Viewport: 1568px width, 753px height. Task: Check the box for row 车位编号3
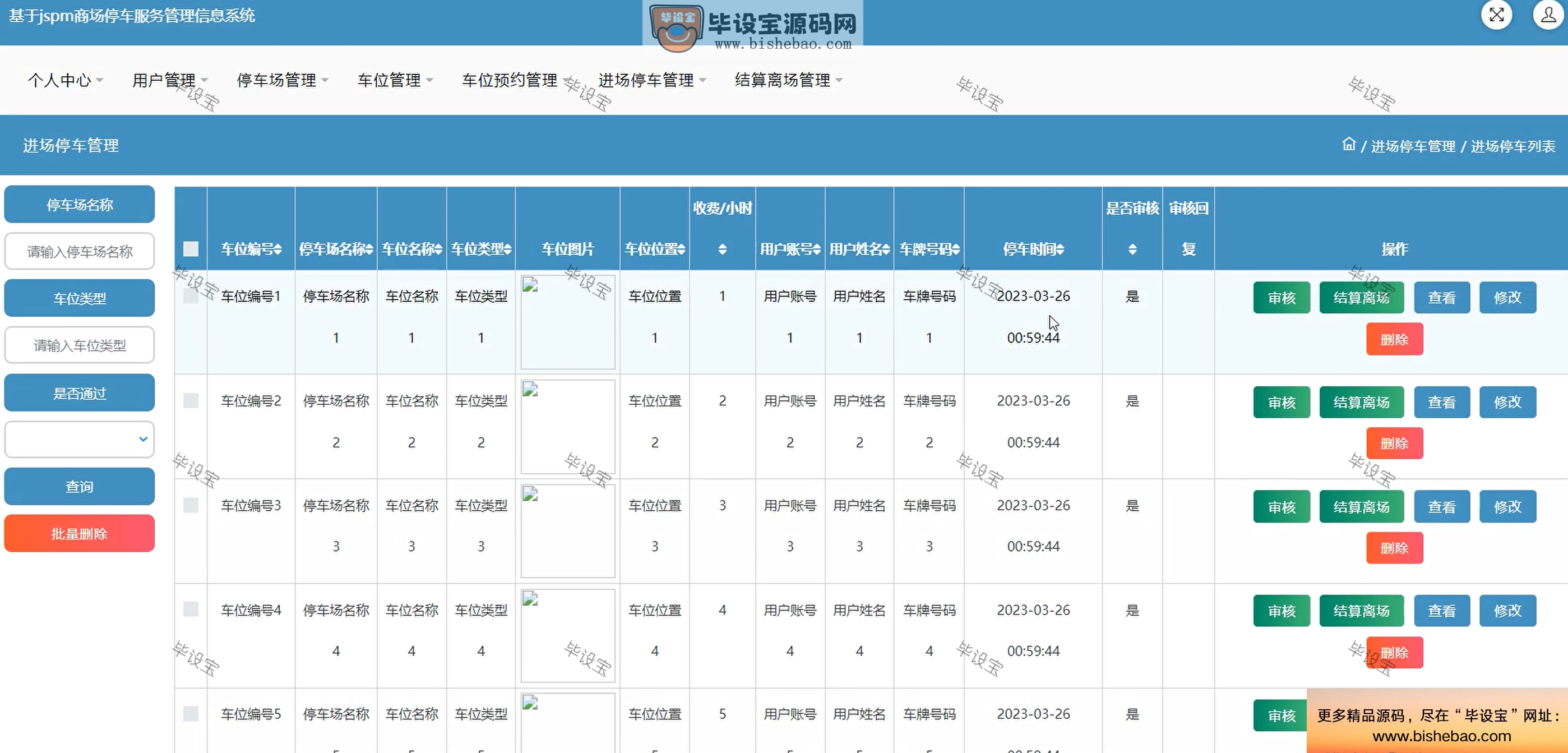tap(191, 505)
